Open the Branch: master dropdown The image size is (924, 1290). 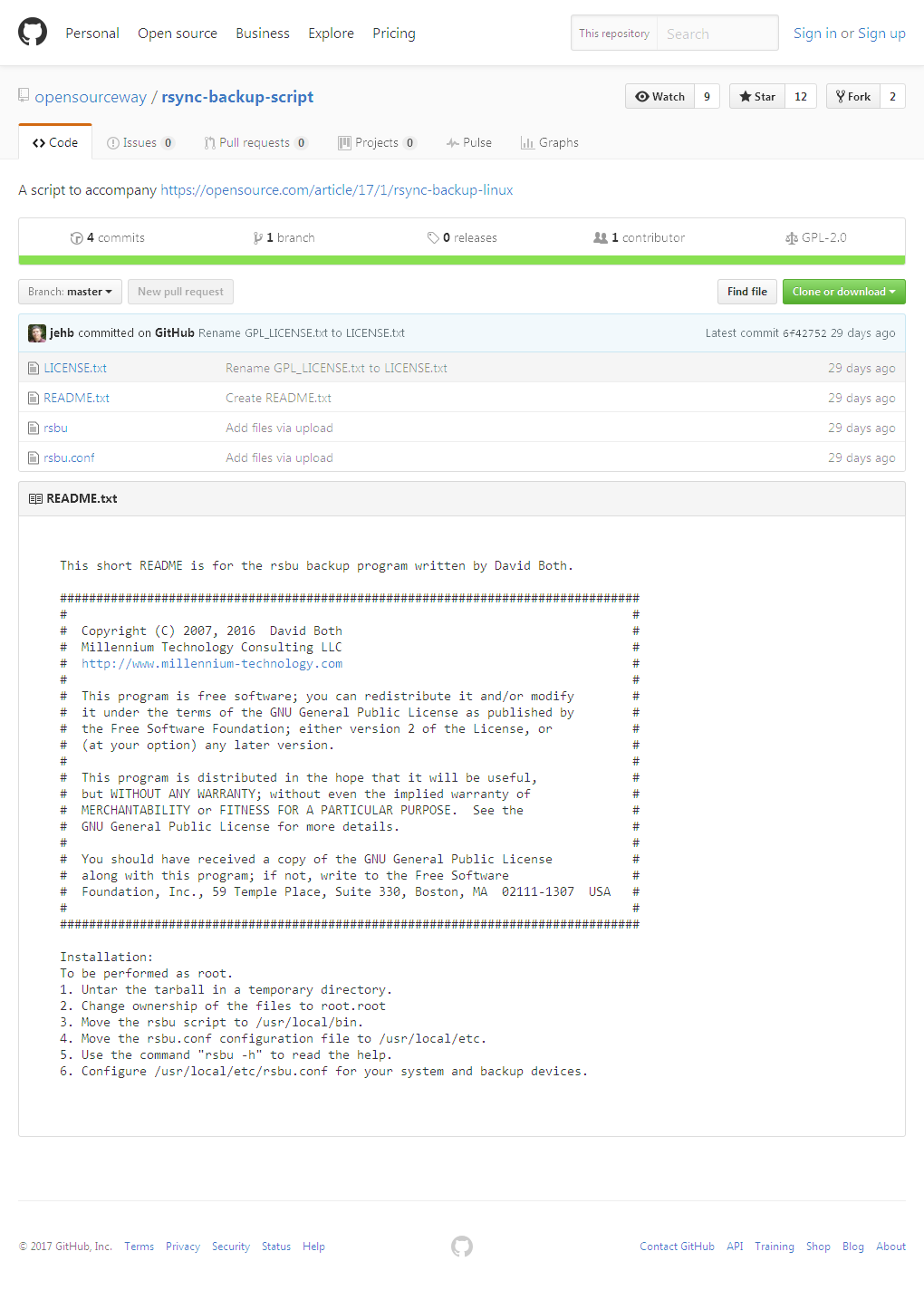70,292
